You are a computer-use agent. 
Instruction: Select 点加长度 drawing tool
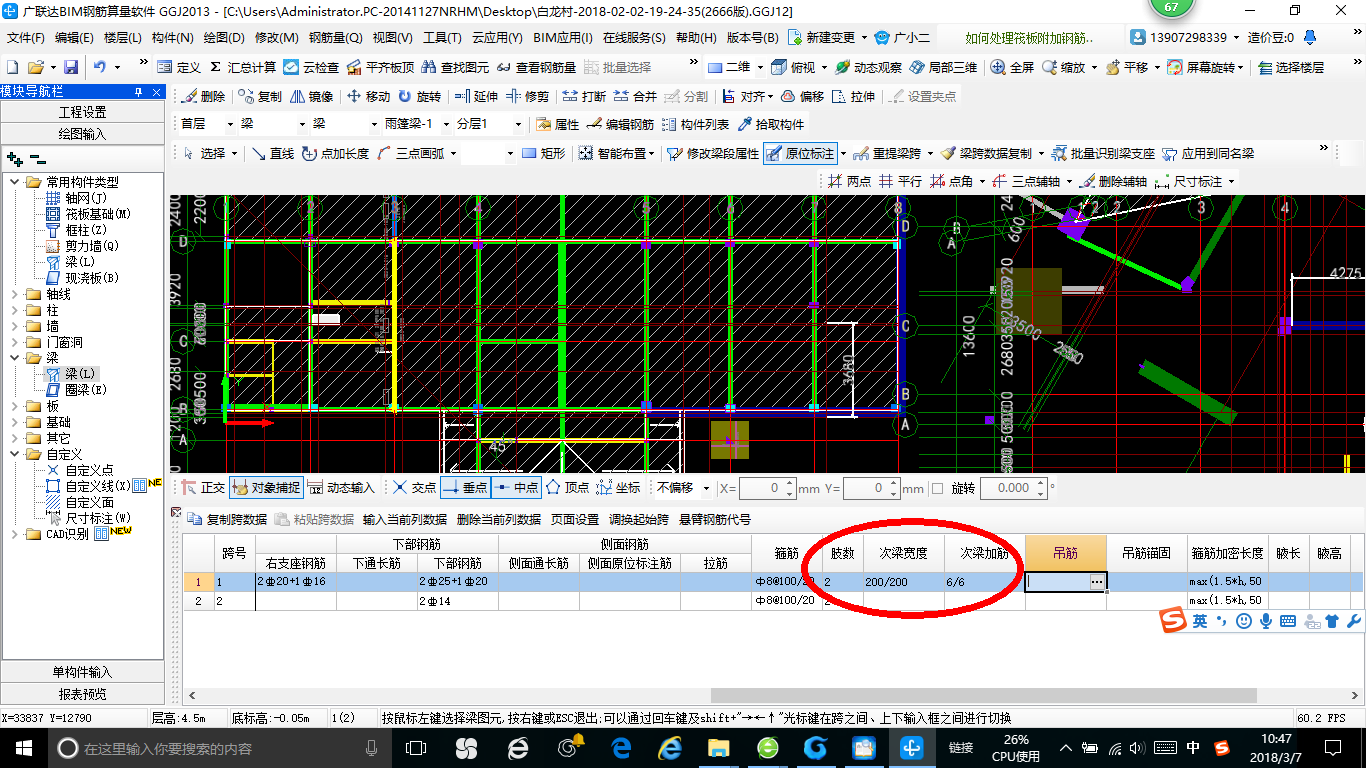pos(334,153)
